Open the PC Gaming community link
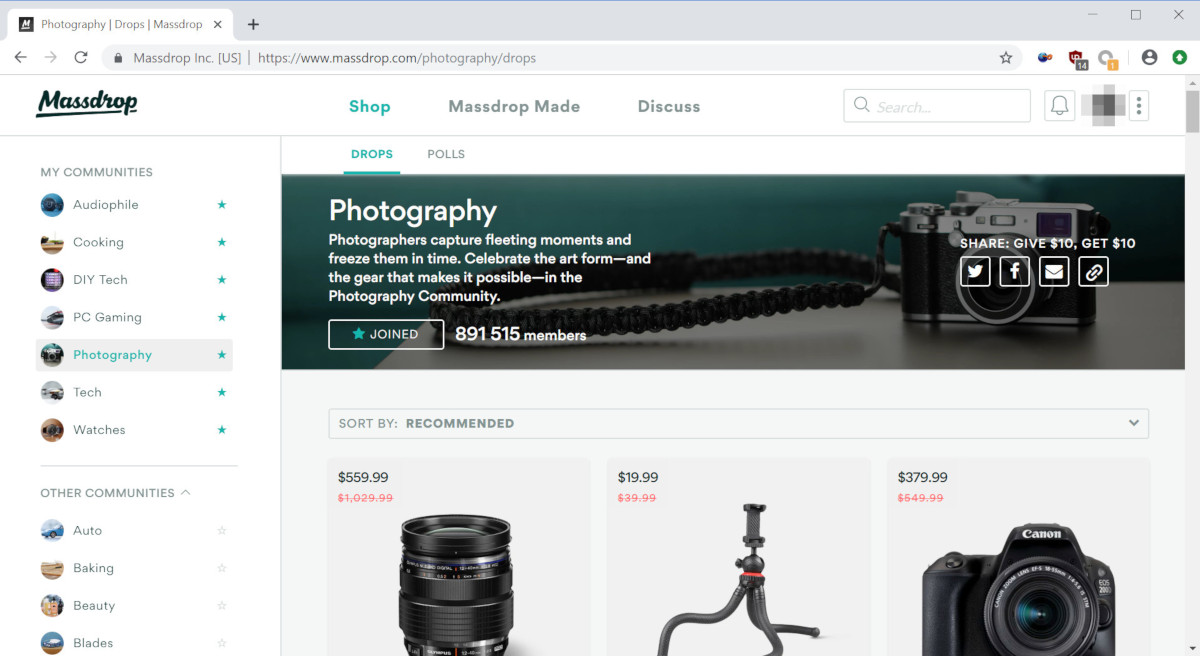 pyautogui.click(x=107, y=317)
